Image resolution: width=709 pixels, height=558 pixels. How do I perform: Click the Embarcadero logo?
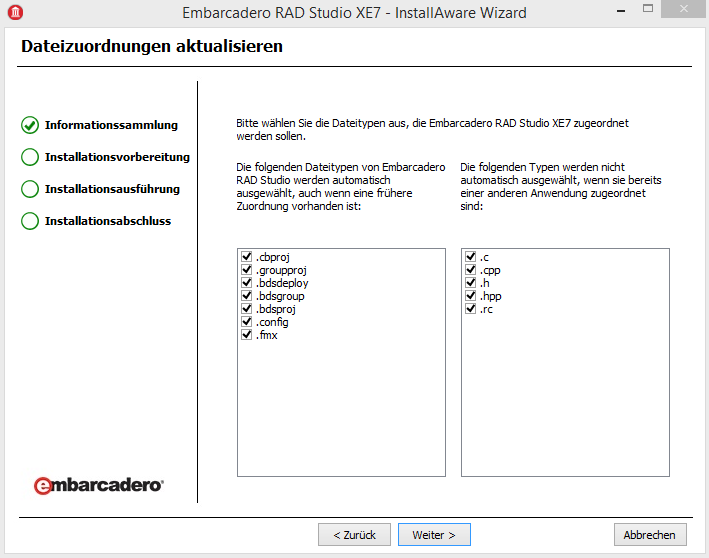point(99,485)
